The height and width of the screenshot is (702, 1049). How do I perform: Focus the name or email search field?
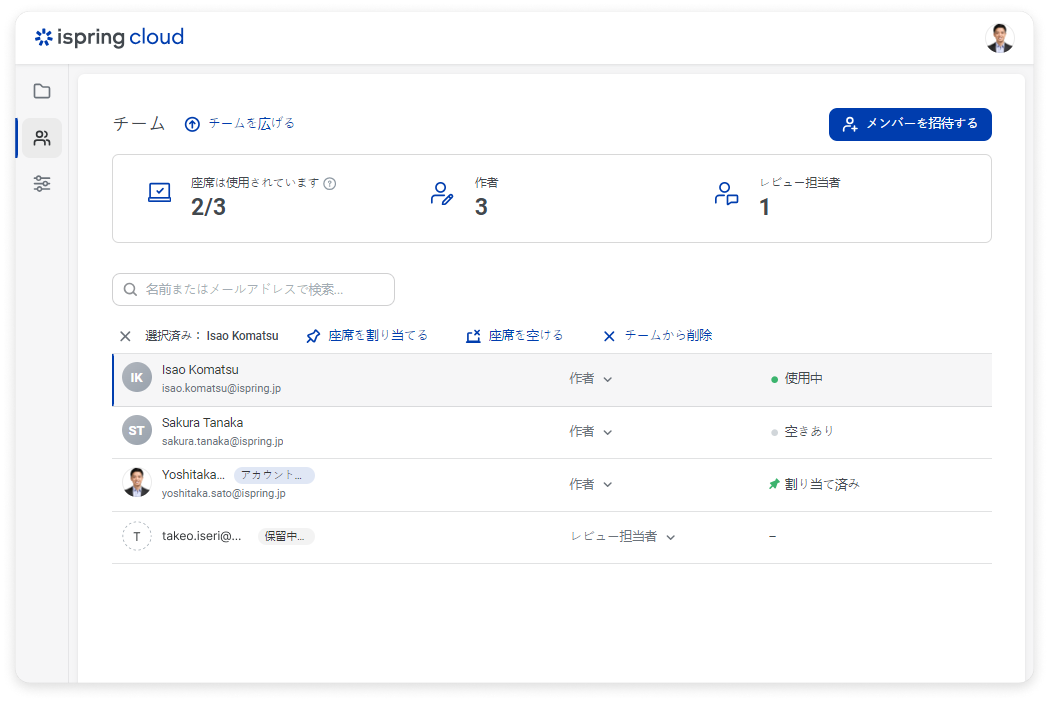tap(254, 289)
